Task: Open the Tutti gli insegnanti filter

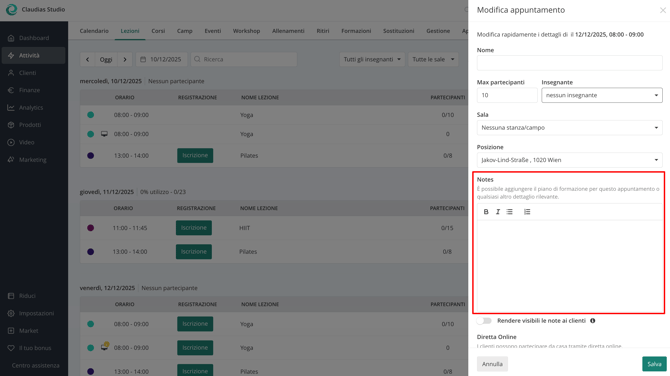Action: (372, 59)
